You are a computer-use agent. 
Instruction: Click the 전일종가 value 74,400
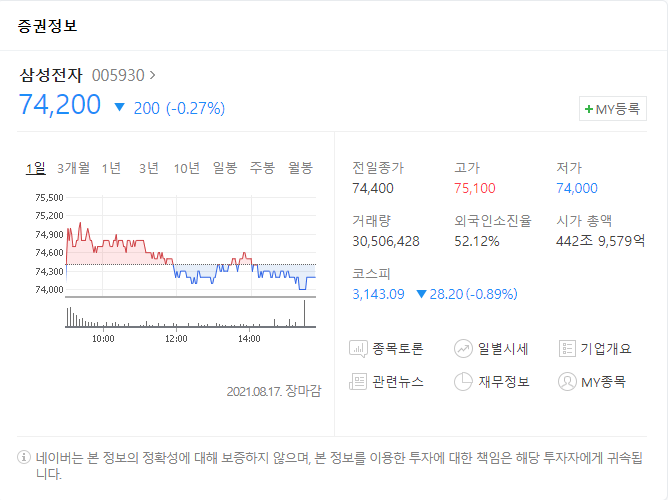(373, 188)
